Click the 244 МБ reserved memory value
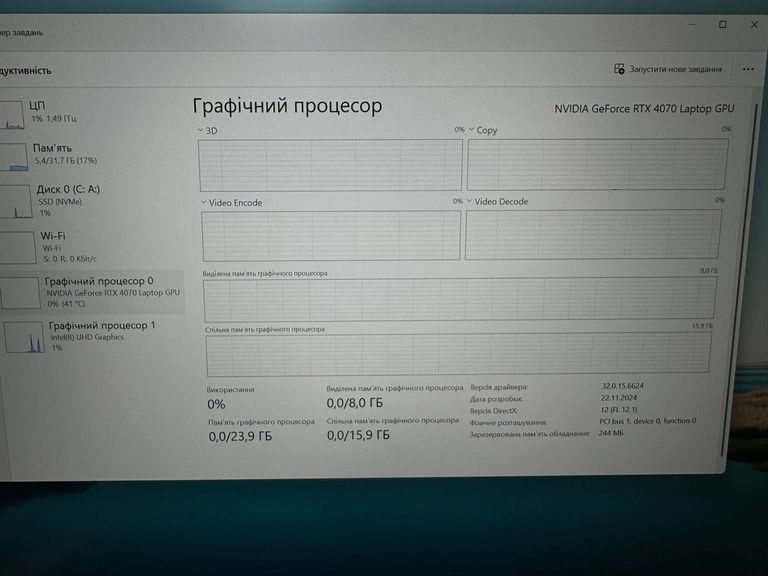The image size is (768, 576). click(611, 433)
